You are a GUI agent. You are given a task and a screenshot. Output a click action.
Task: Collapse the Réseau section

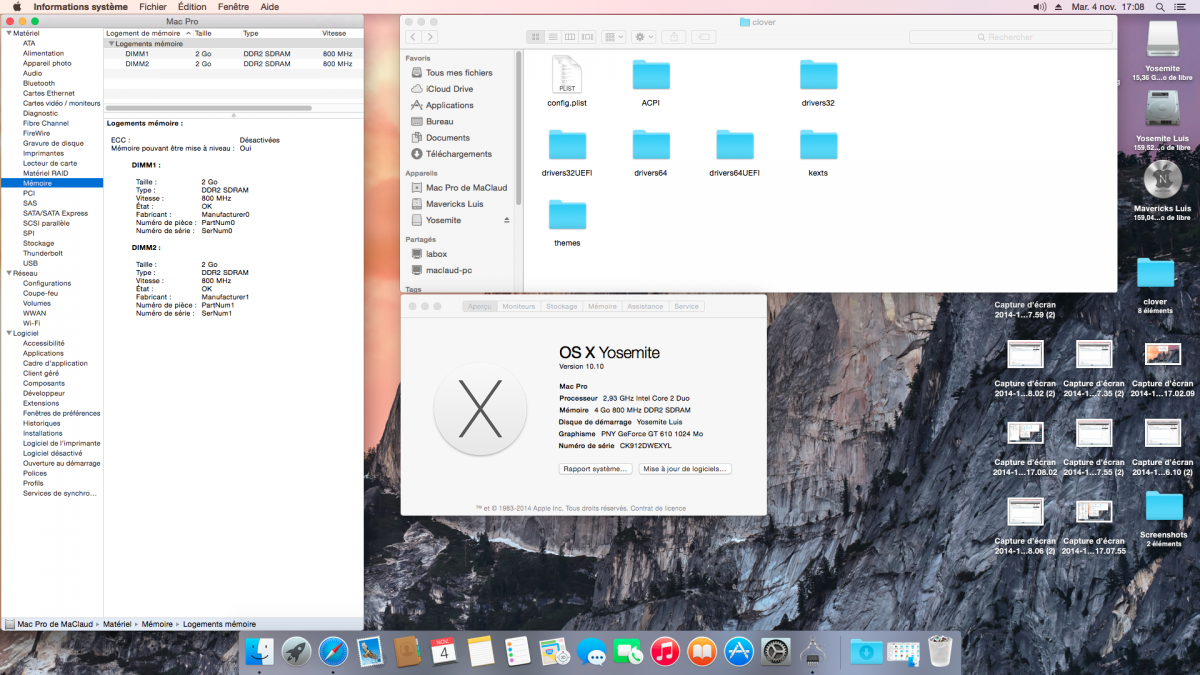pos(8,273)
